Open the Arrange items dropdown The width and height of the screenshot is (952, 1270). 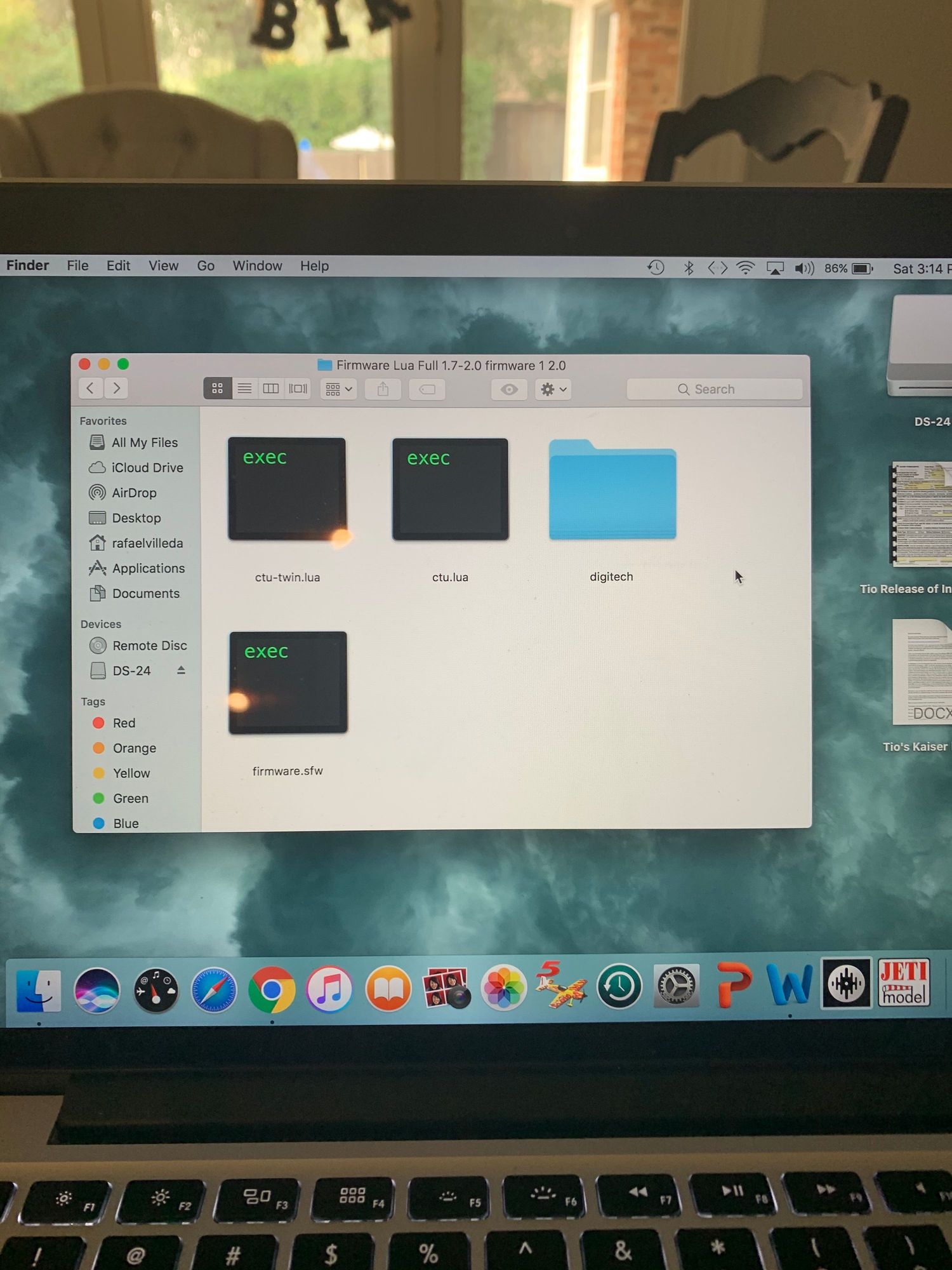point(338,389)
